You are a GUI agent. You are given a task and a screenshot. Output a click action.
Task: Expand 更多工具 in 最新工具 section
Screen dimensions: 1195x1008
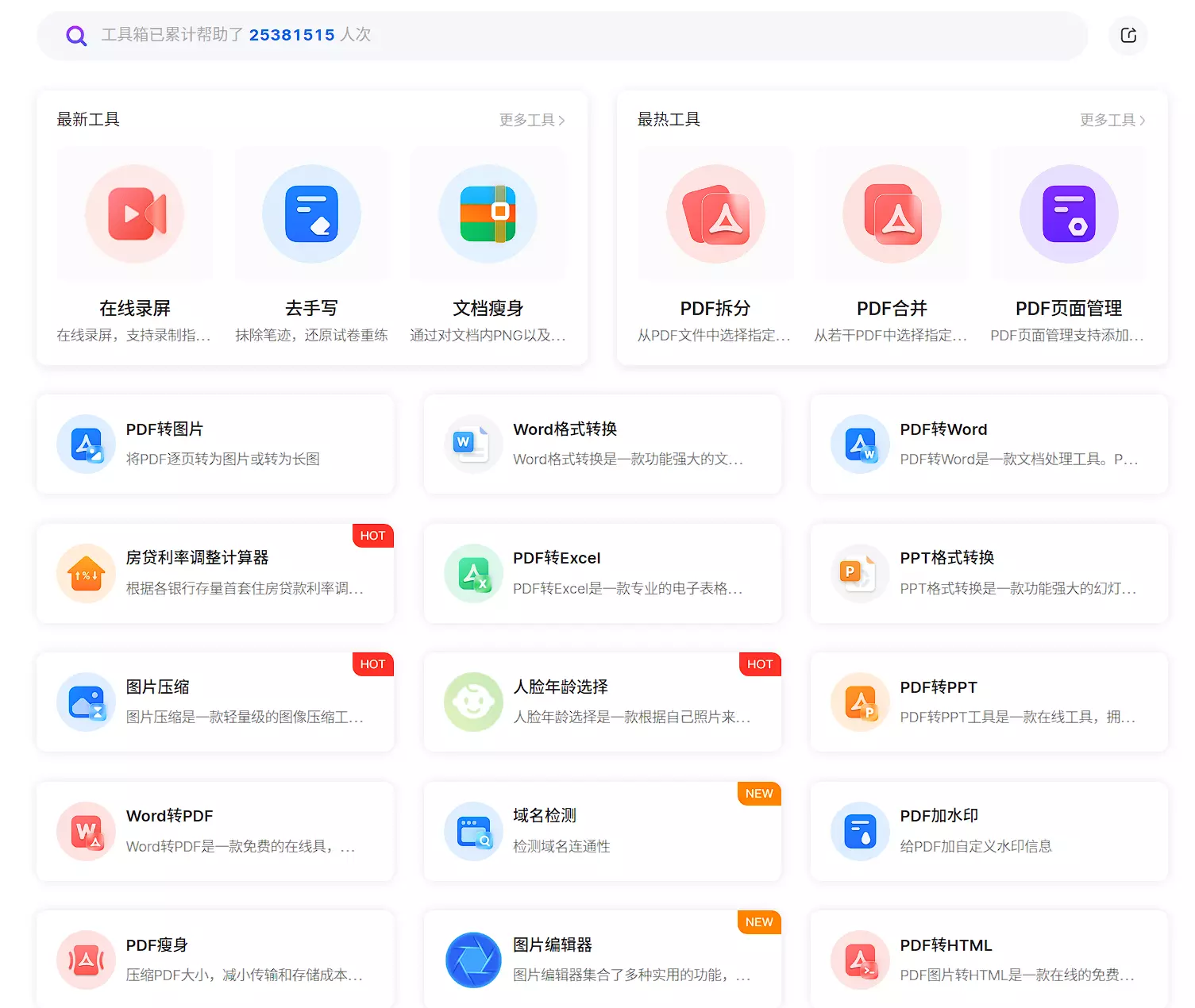(x=532, y=120)
